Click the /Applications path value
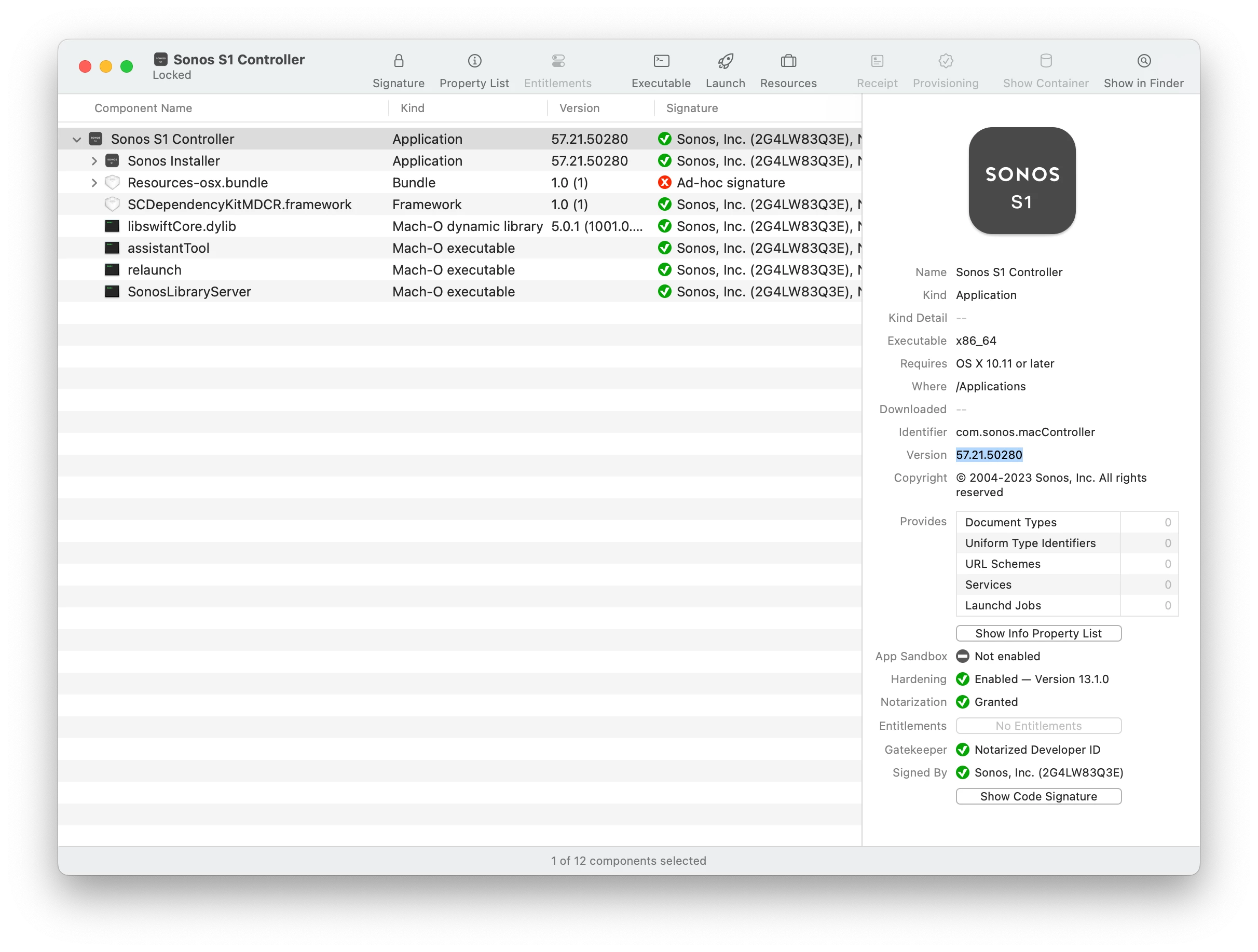This screenshot has width=1258, height=952. click(991, 387)
